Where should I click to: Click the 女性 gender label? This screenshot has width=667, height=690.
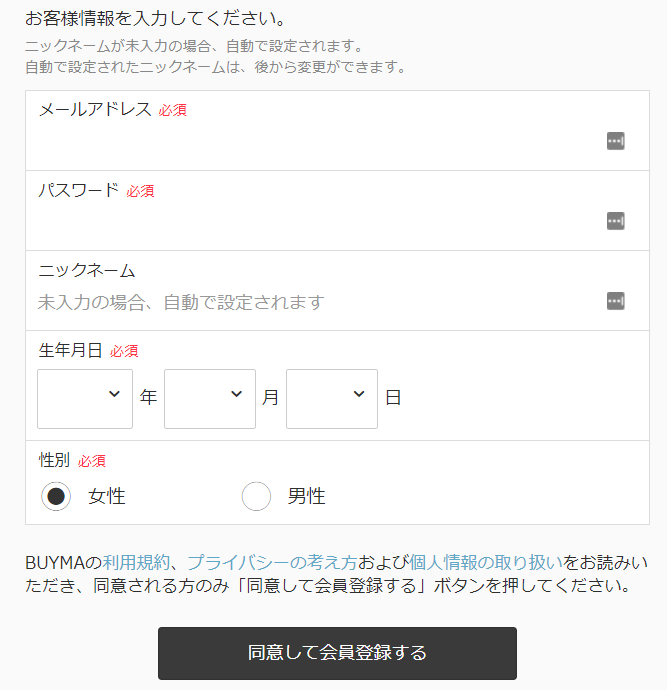click(107, 496)
